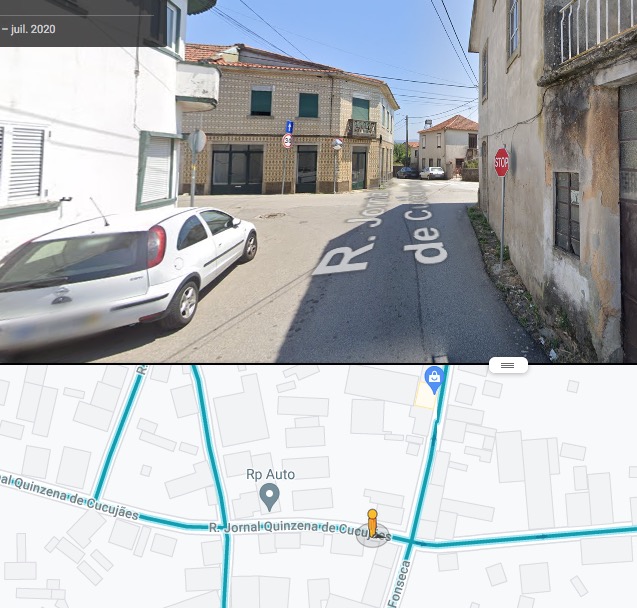Click the yellow highlighted building on the map
This screenshot has width=637, height=608.
425,395
